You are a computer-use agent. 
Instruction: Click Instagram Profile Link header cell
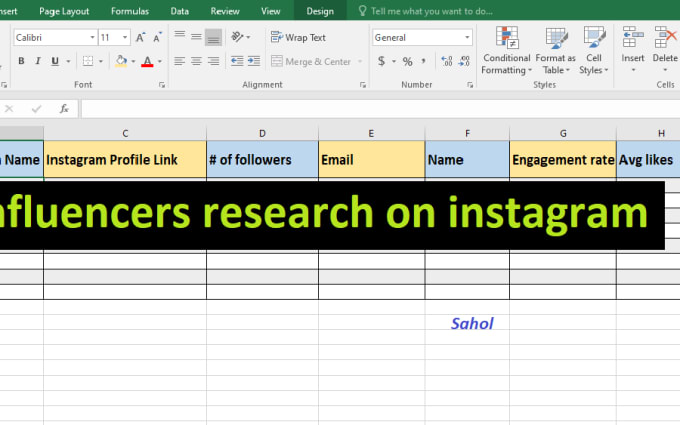[x=125, y=160]
